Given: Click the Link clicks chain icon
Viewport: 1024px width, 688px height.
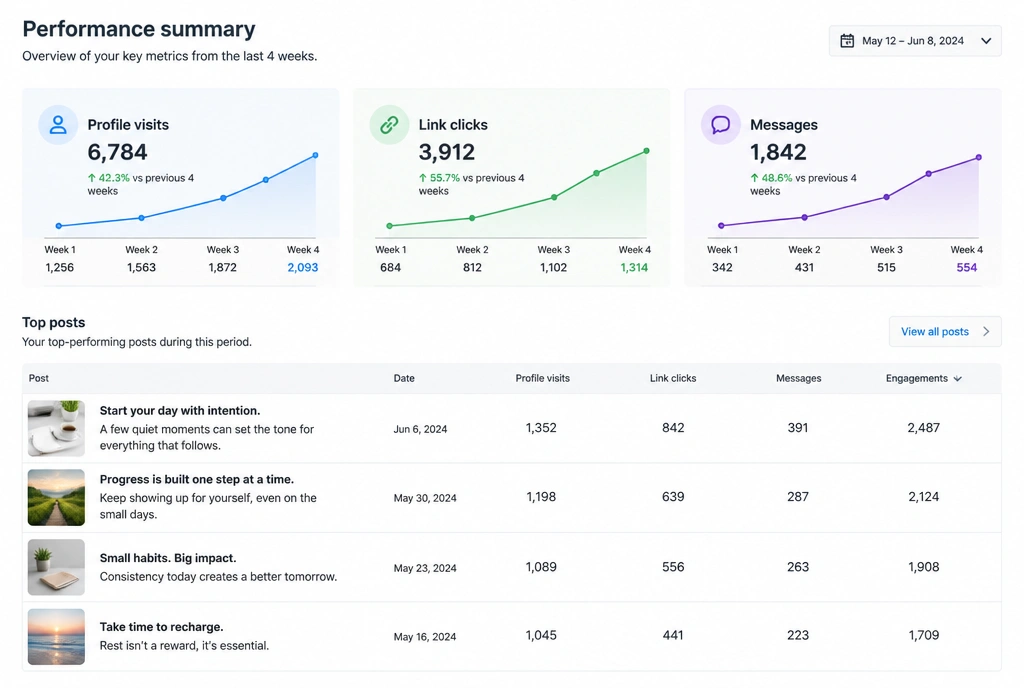Looking at the screenshot, I should click(x=389, y=125).
